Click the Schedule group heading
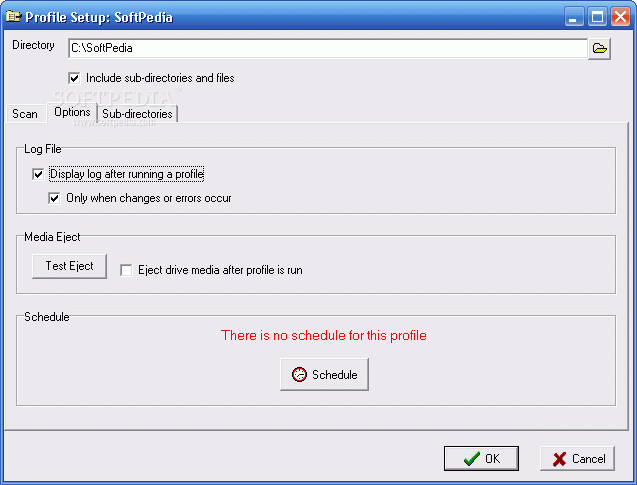 tap(47, 317)
